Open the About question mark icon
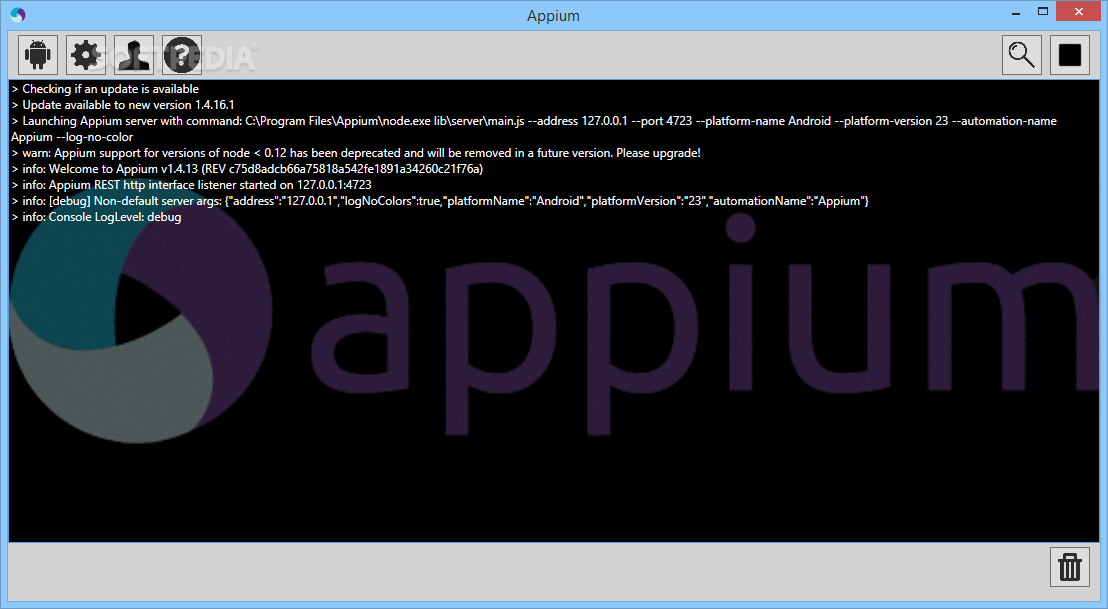 pyautogui.click(x=182, y=55)
